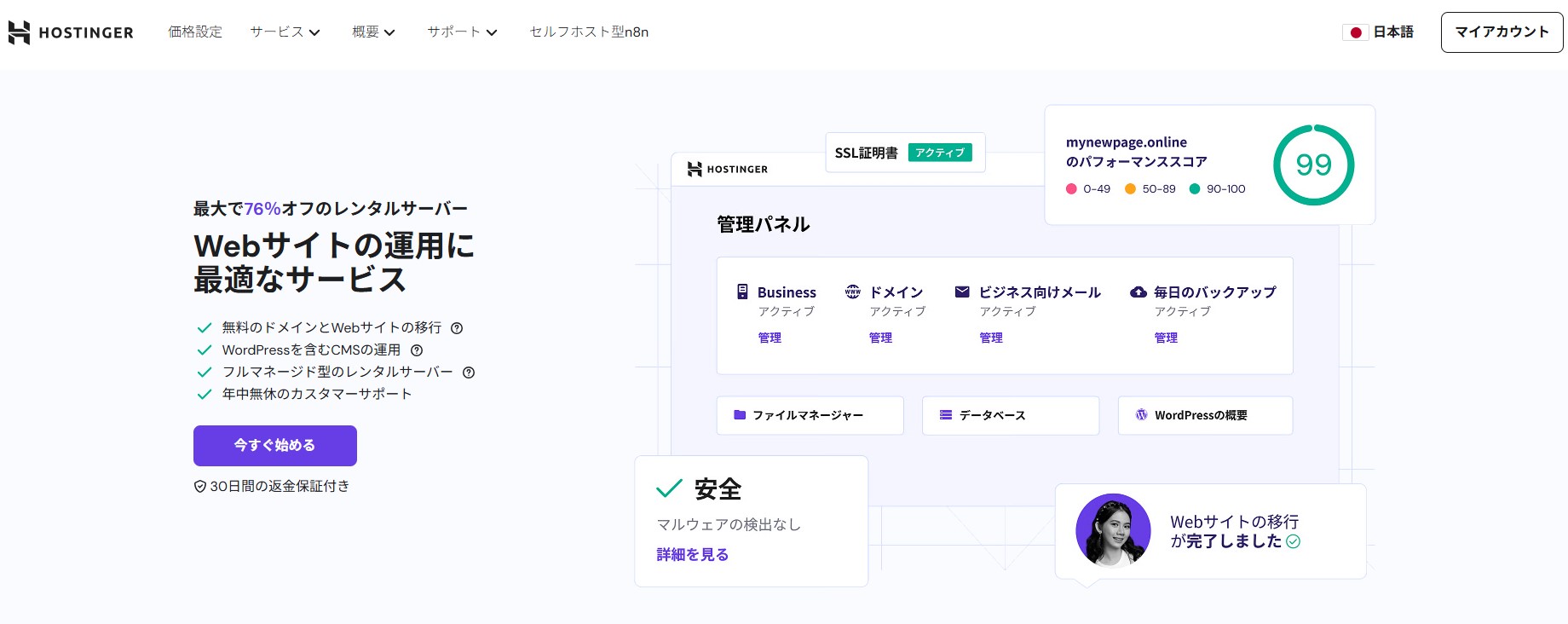Click the アクティブ status under ドメイン

[897, 312]
